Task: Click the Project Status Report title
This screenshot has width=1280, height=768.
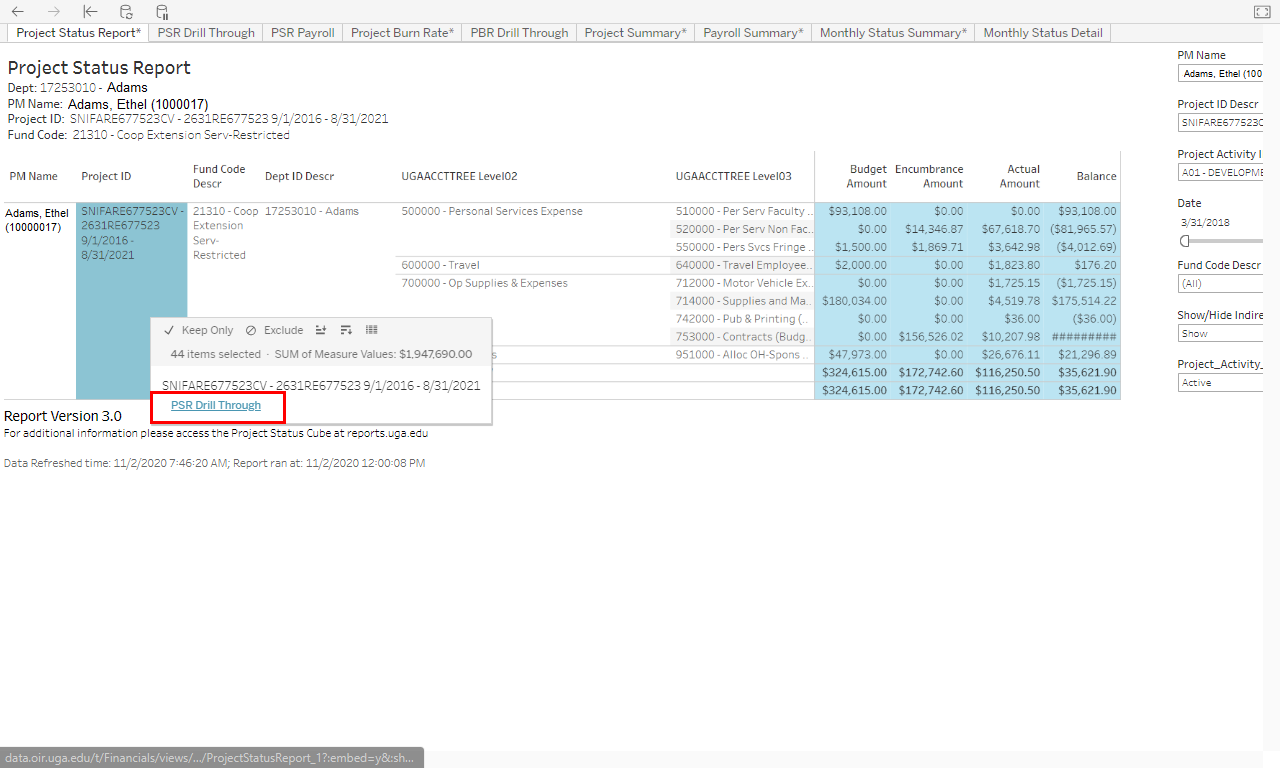Action: (x=99, y=68)
